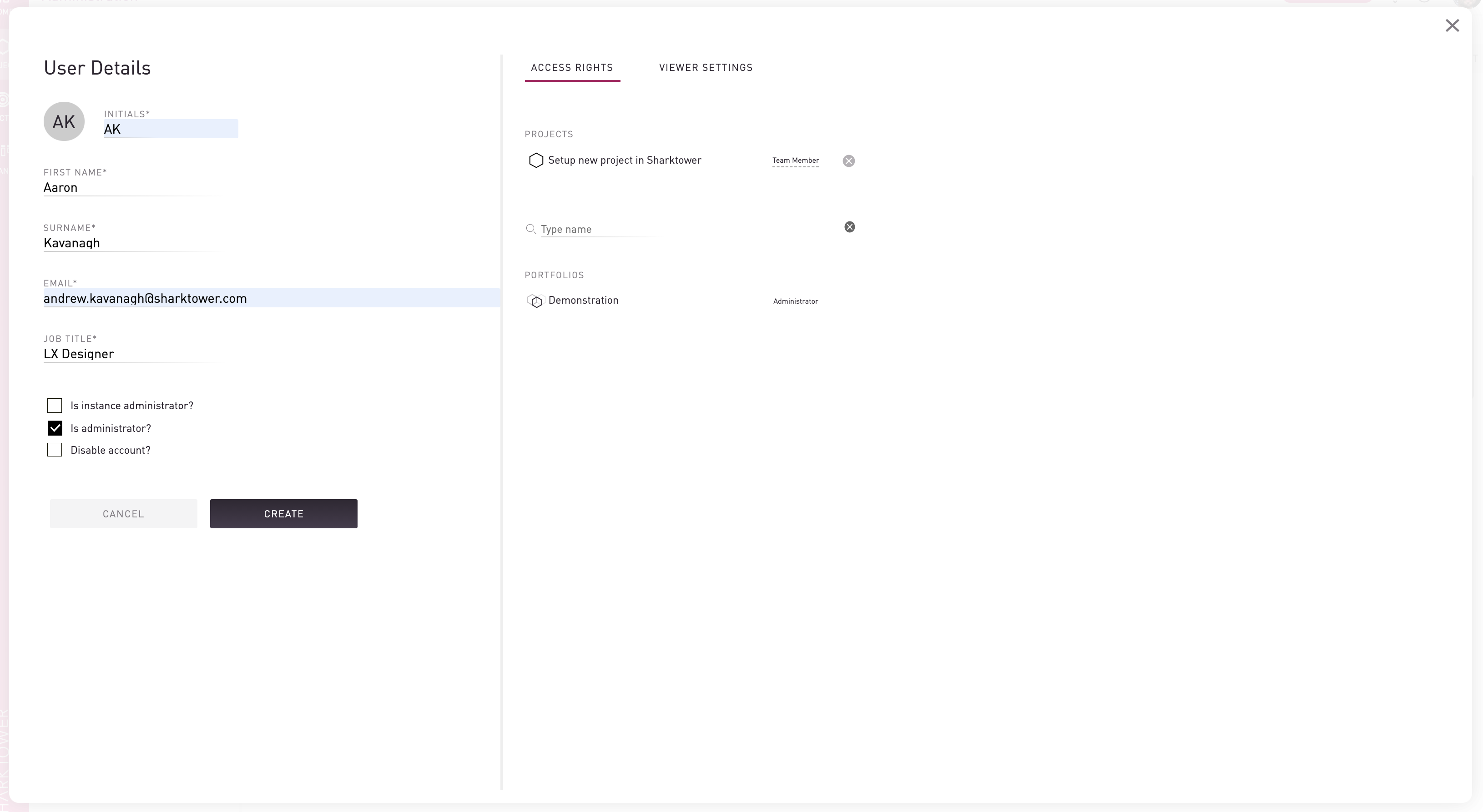Click the Administrator role for Demonstration
Image resolution: width=1483 pixels, height=812 pixels.
tap(795, 301)
